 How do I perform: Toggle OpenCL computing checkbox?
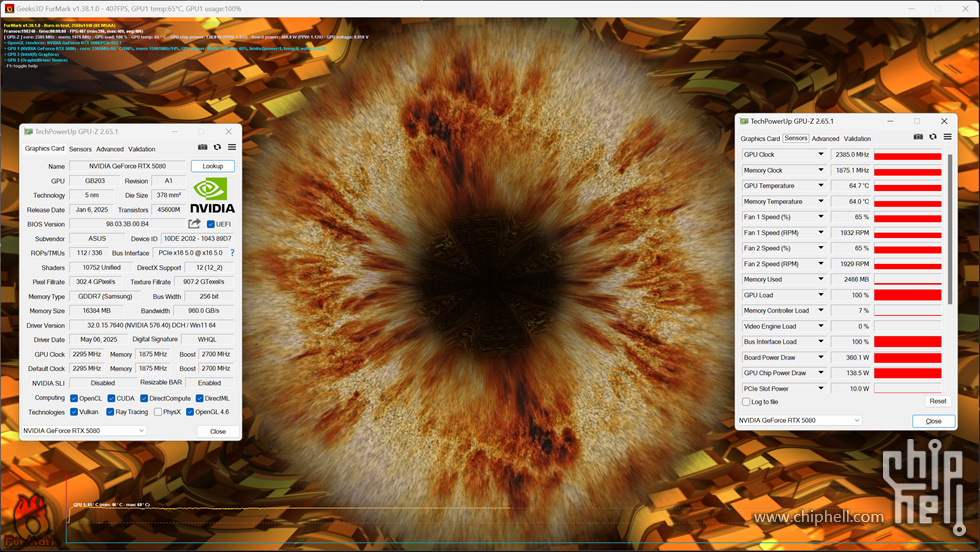(74, 398)
